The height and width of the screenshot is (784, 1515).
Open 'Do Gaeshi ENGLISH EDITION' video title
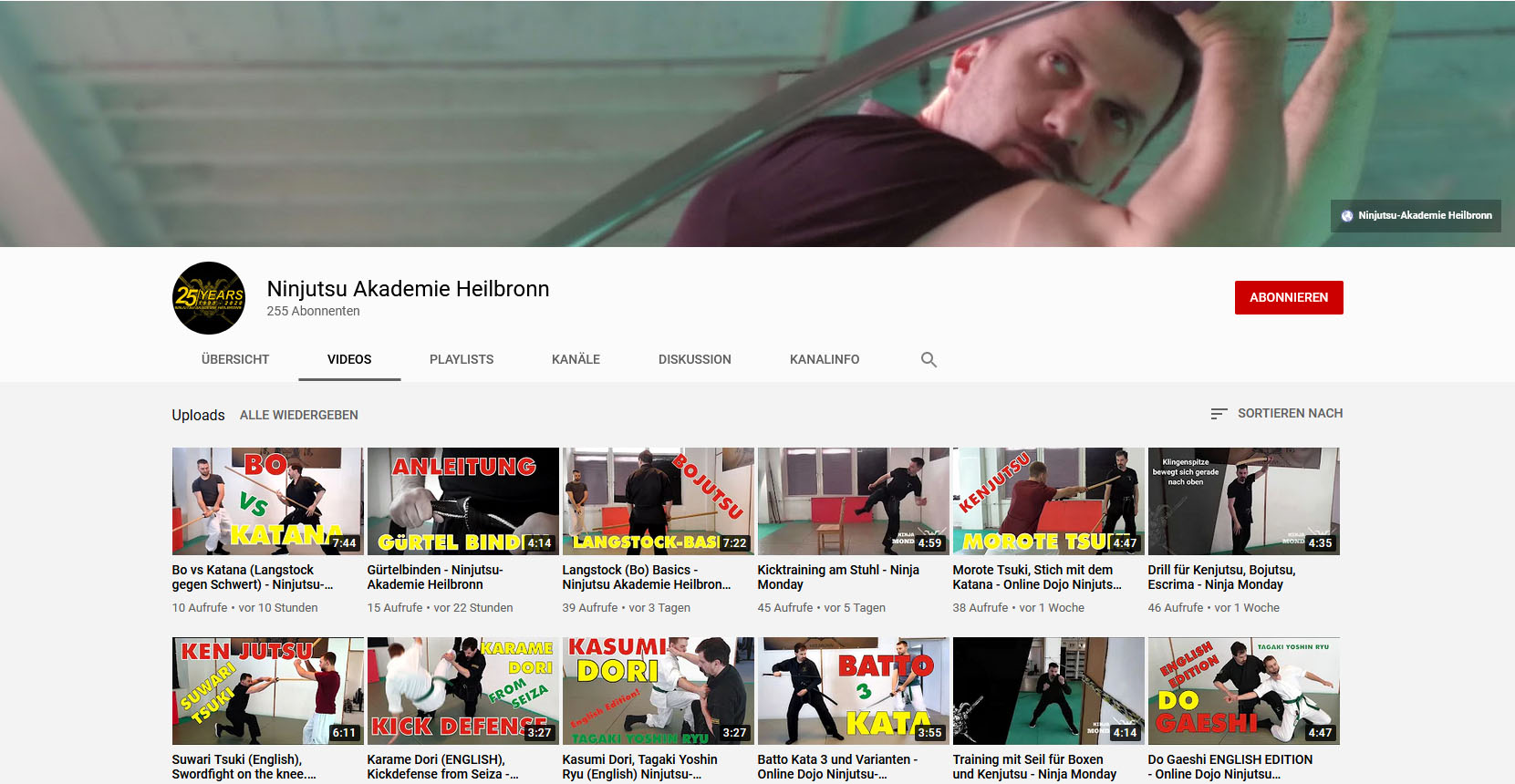pyautogui.click(x=1230, y=767)
